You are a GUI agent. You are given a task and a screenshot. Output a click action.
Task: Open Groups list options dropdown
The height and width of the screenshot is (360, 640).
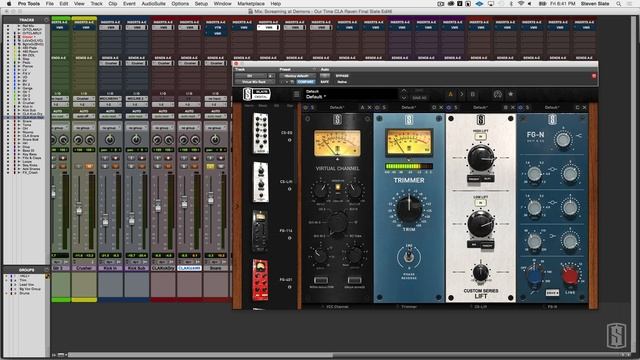click(x=46, y=270)
